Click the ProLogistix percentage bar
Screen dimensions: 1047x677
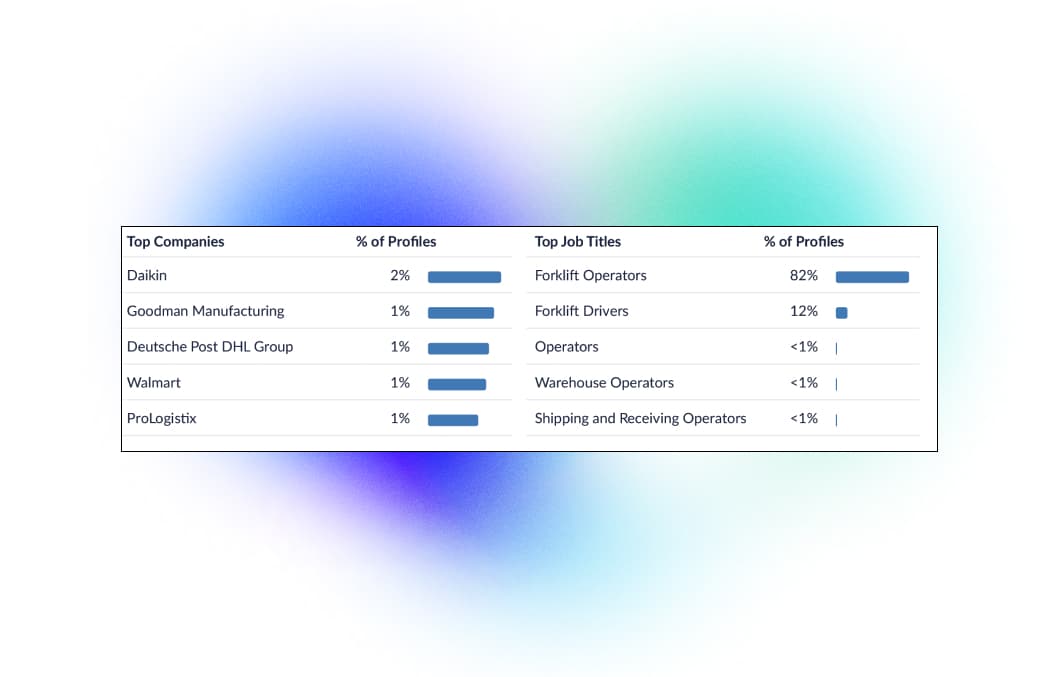click(x=453, y=420)
